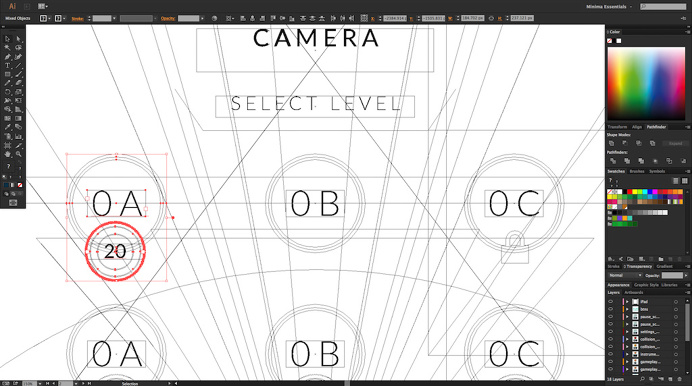Click horizontal align left icon in control bar
The height and width of the screenshot is (386, 692).
coord(243,19)
